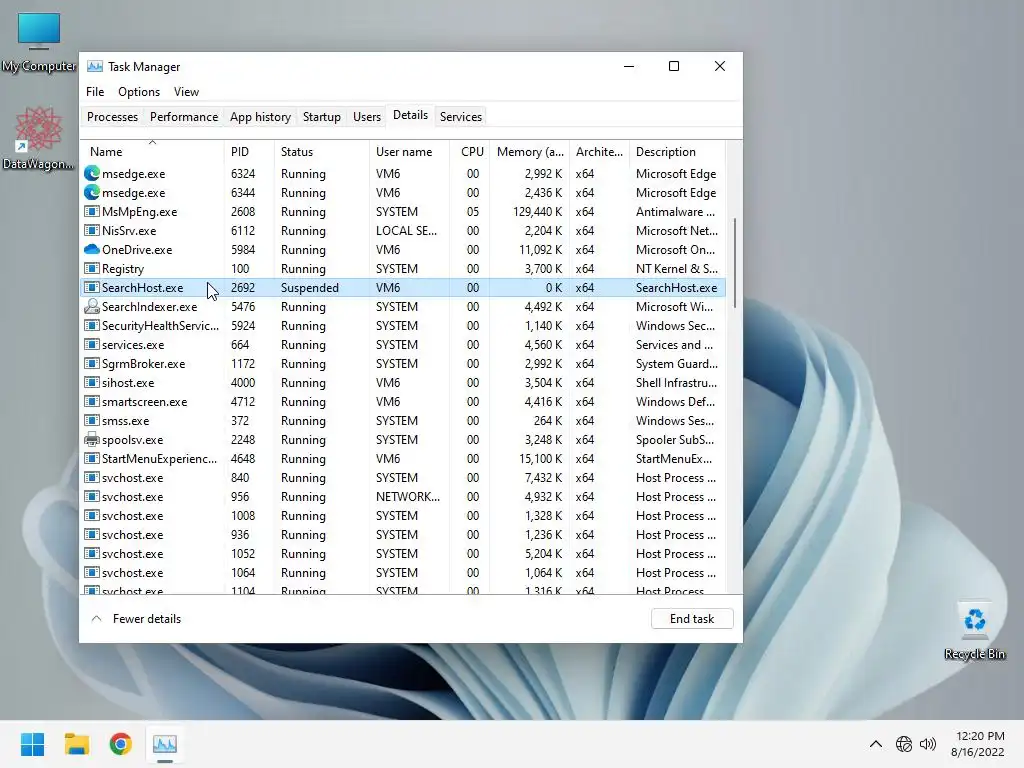1024x768 pixels.
Task: Click the 'NETWORK...' user name cell
Action: (408, 496)
